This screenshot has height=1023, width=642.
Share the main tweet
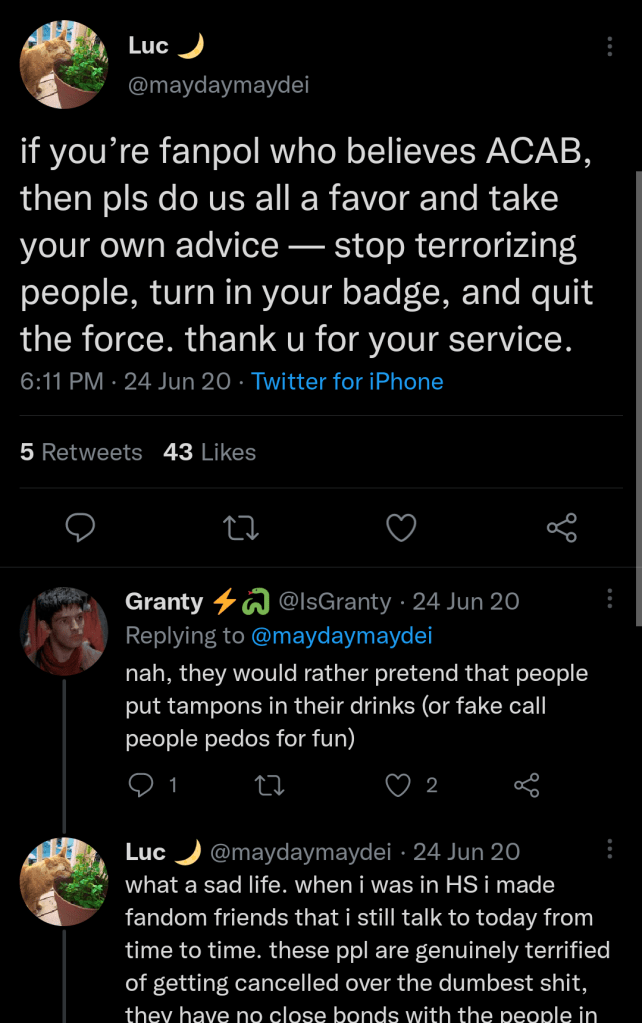pyautogui.click(x=562, y=528)
